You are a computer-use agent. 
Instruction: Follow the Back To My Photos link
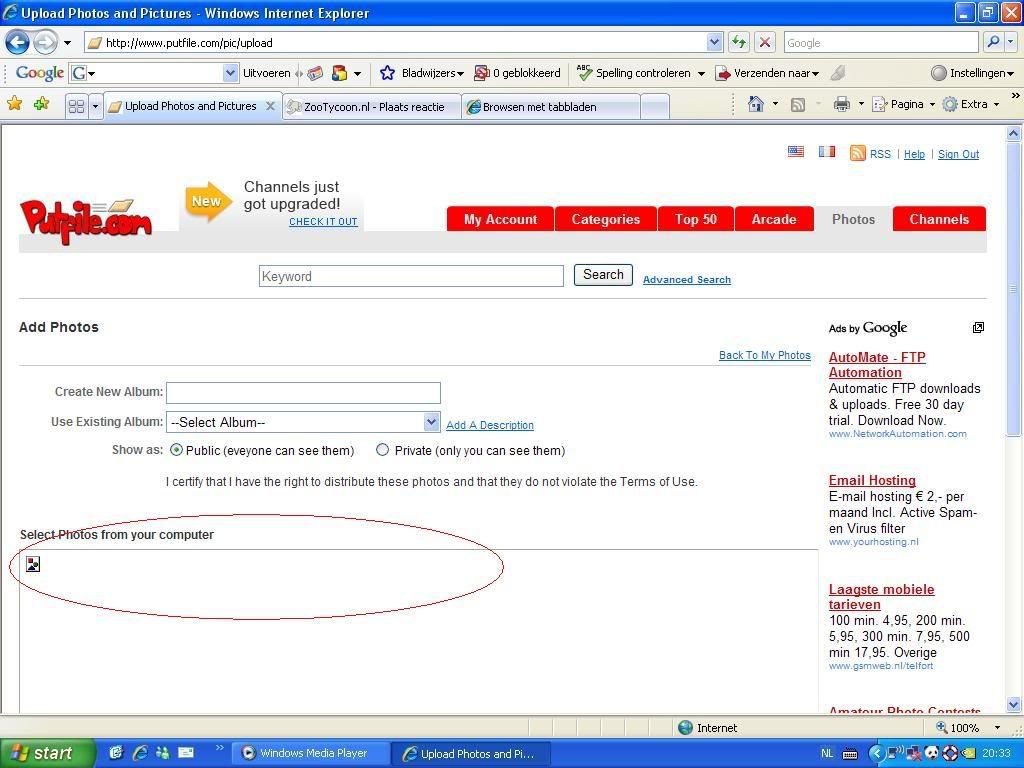coord(764,355)
